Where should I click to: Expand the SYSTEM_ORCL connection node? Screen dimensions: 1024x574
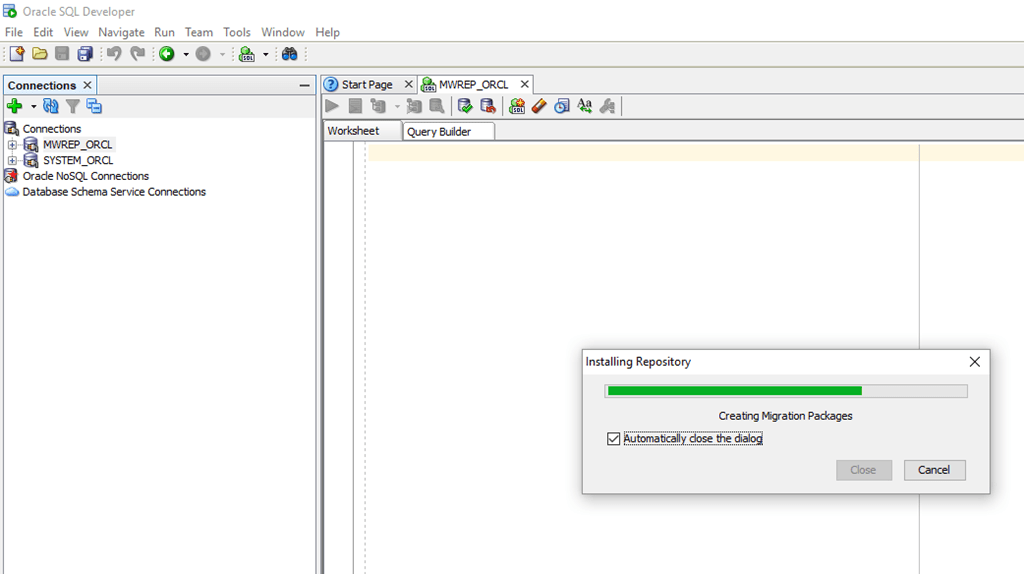click(12, 160)
